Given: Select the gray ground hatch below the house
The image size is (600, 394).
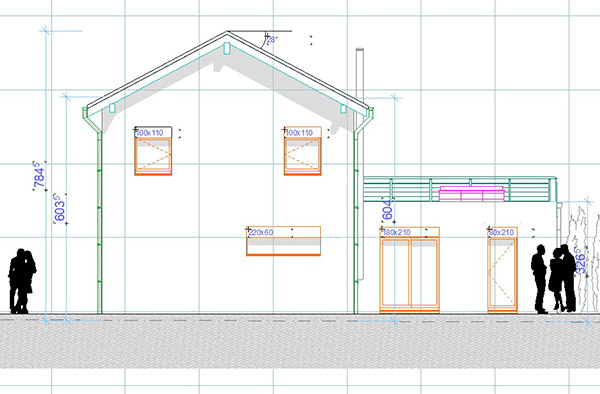Looking at the screenshot, I should (300, 342).
